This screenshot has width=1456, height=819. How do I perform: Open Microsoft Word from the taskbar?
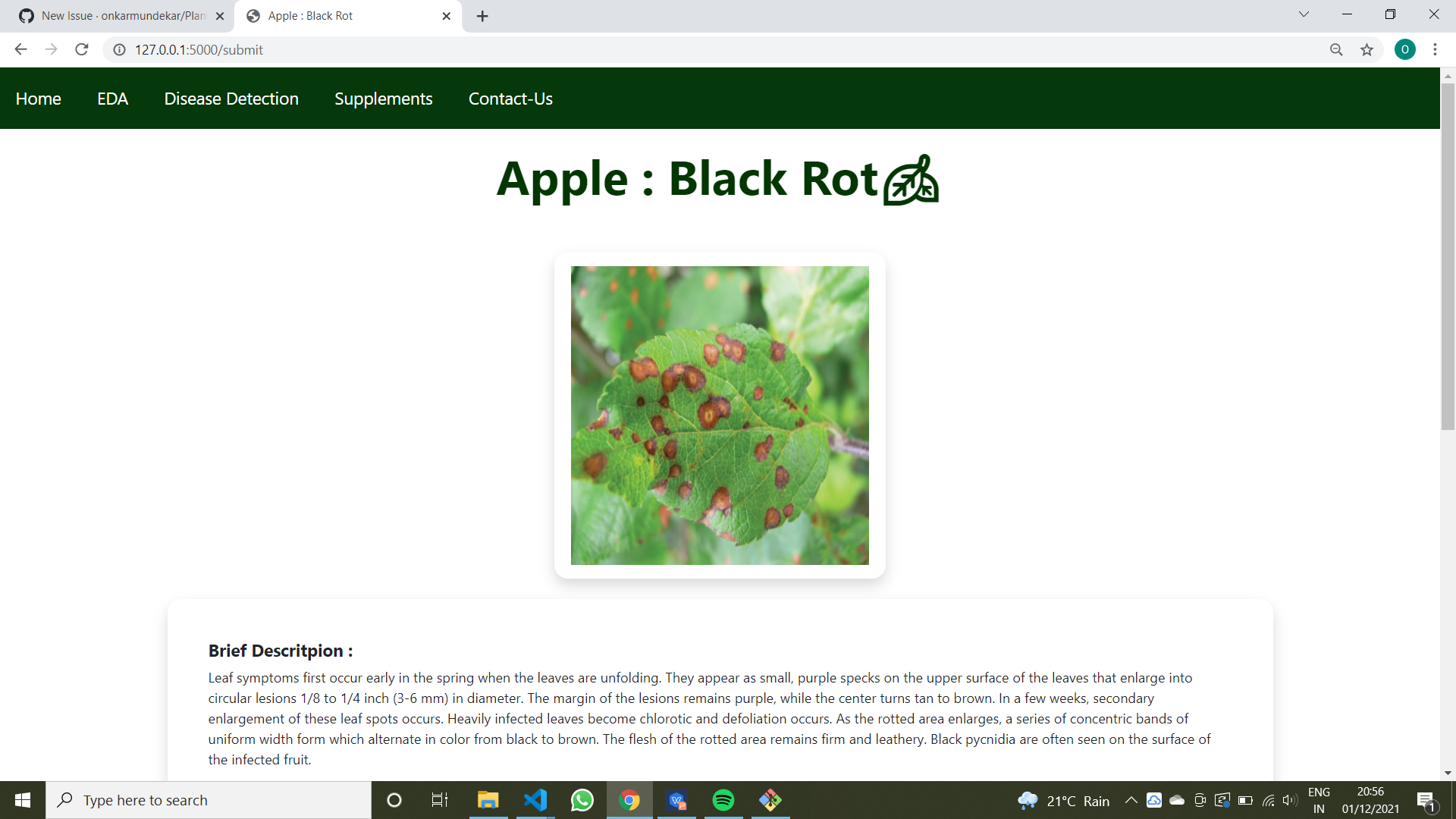click(676, 800)
